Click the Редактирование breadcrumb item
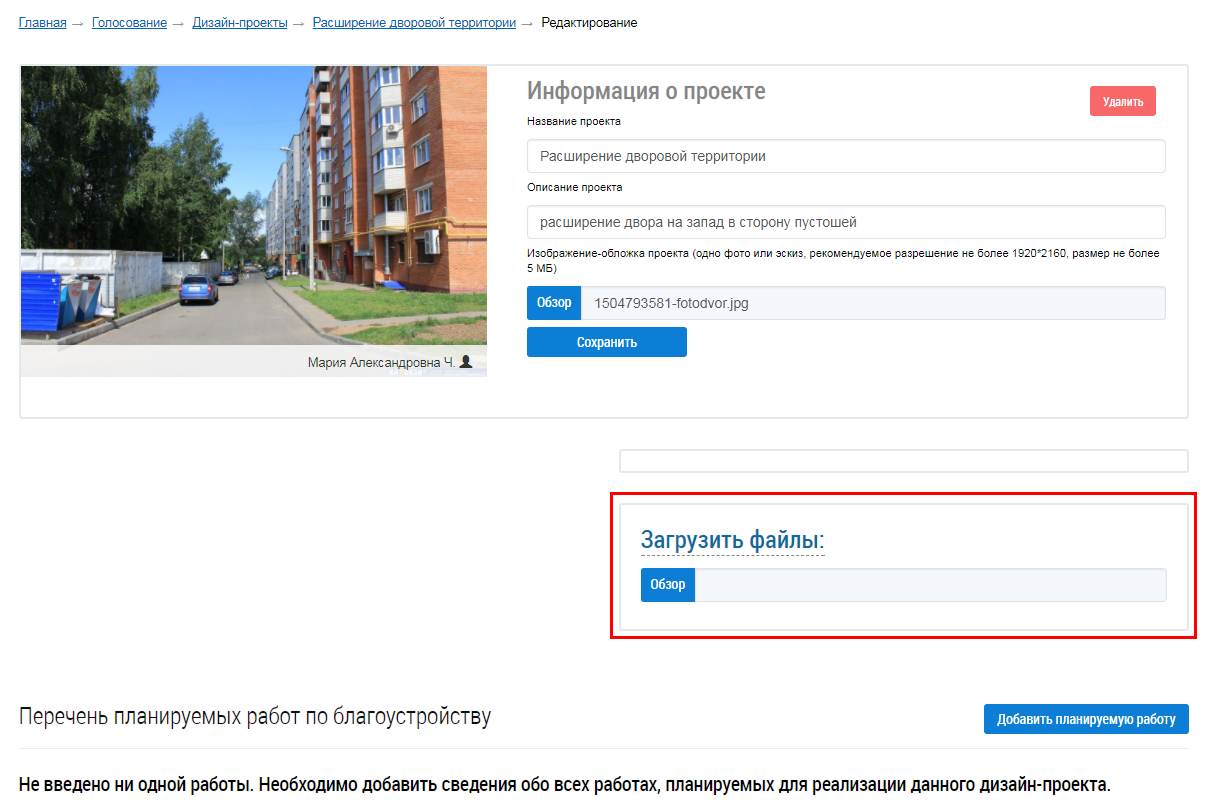This screenshot has width=1211, height=811. (x=589, y=22)
